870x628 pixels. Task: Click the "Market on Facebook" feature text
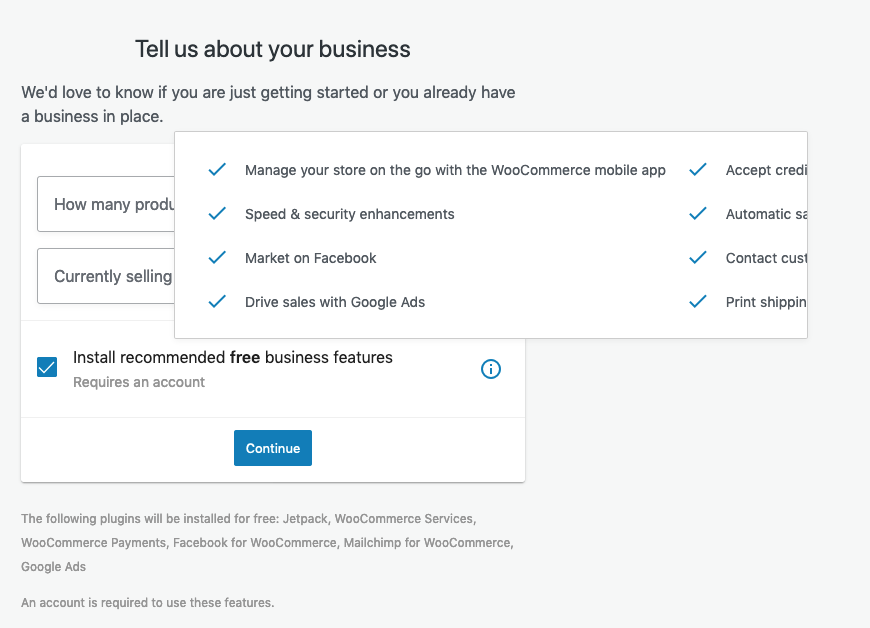(x=311, y=258)
